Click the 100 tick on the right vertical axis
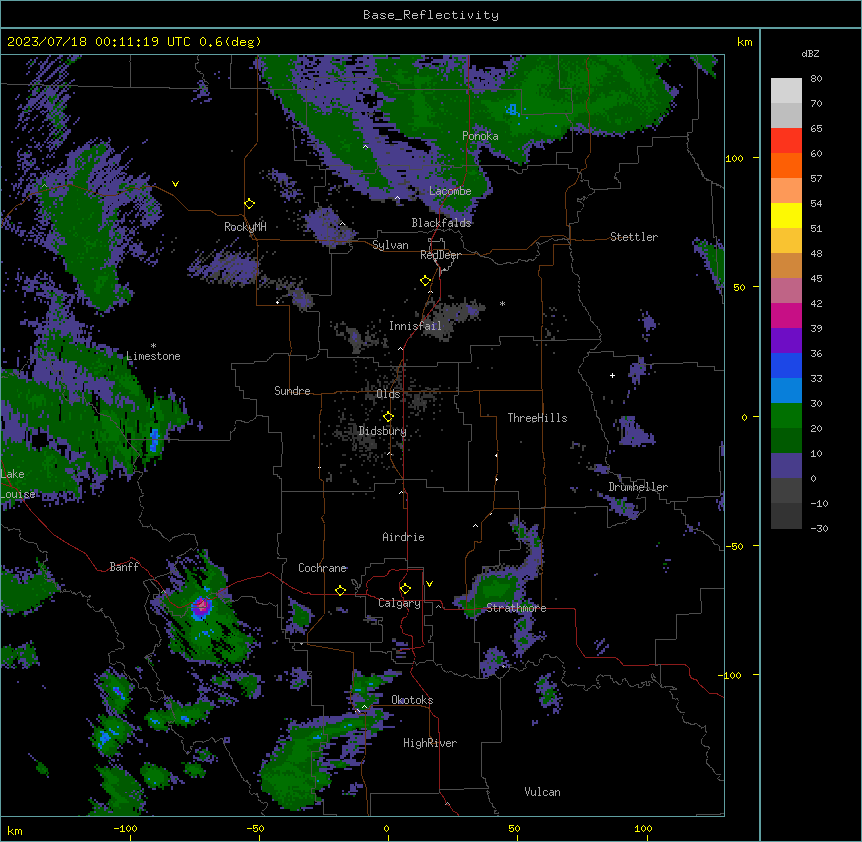The height and width of the screenshot is (842, 862). (734, 158)
